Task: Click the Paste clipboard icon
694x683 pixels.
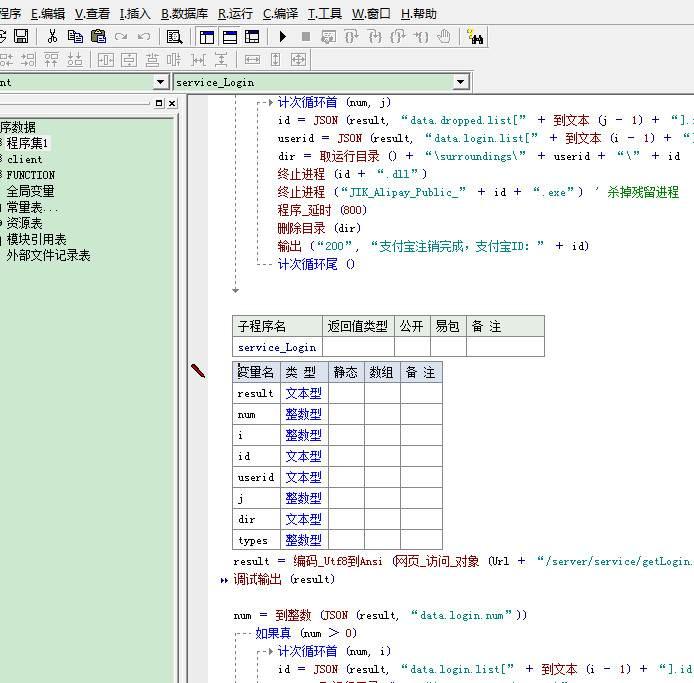Action: coord(98,36)
